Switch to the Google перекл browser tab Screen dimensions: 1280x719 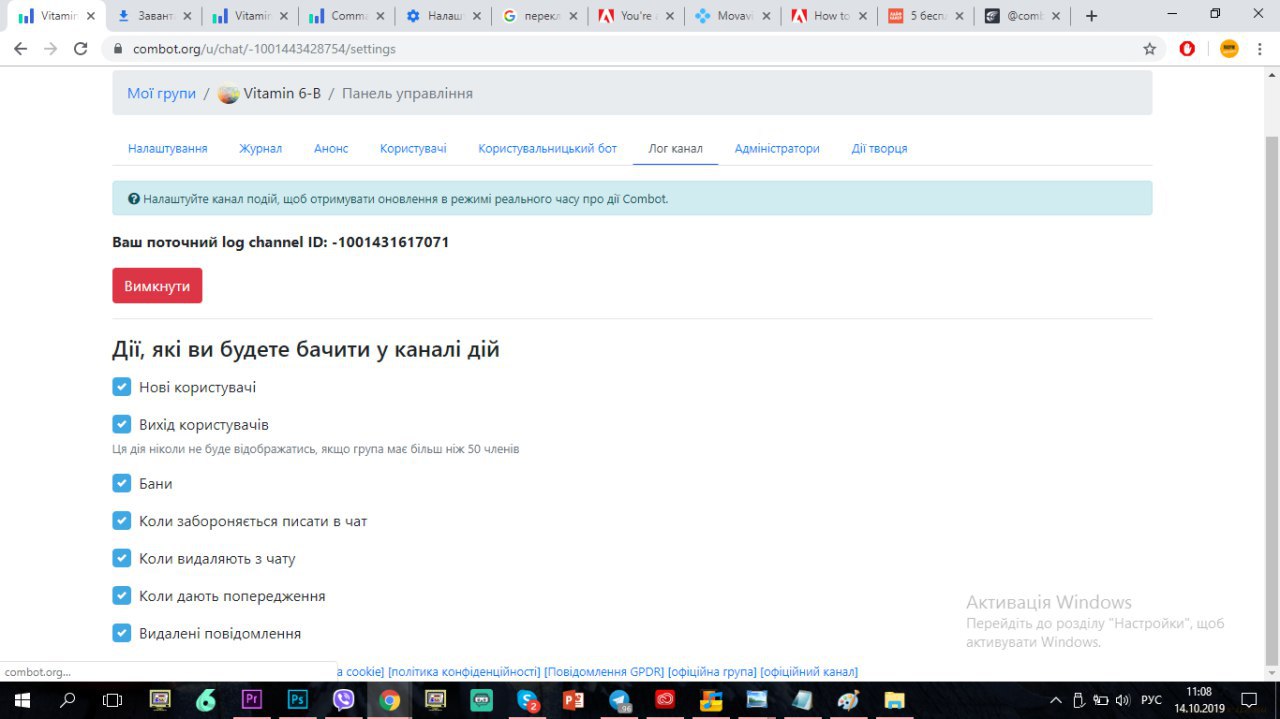pos(540,16)
